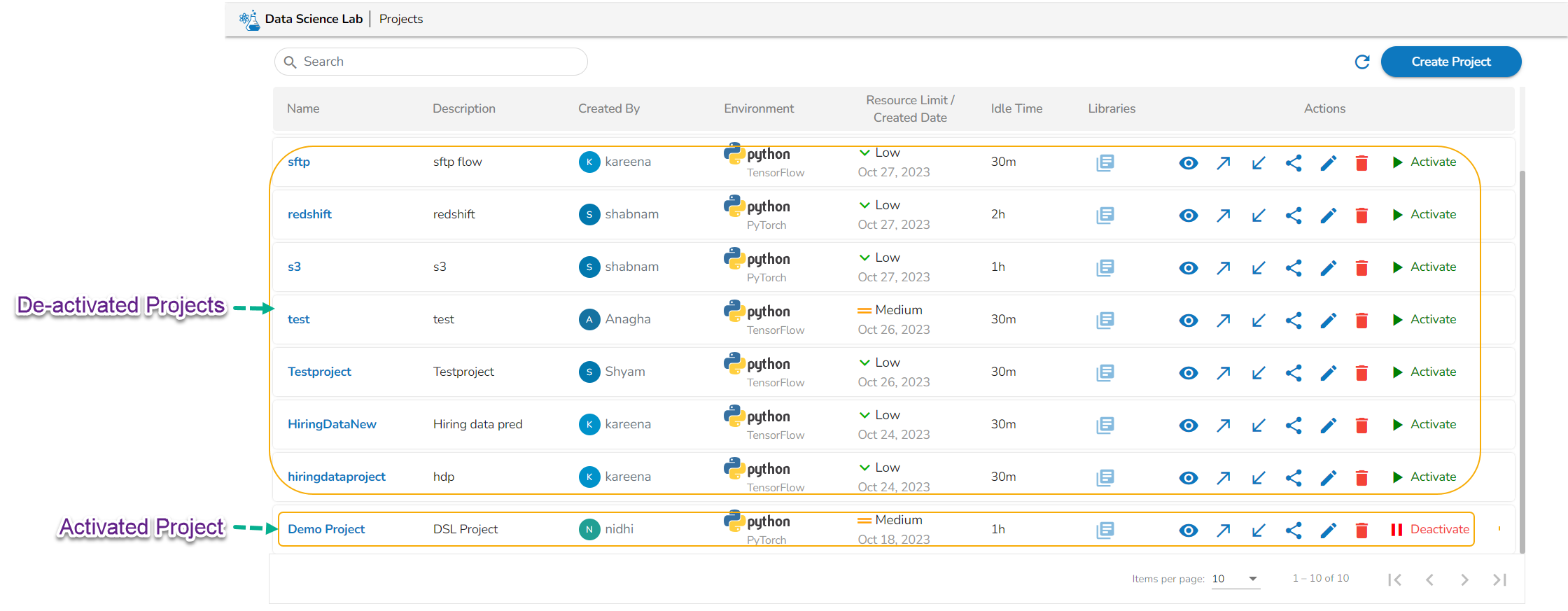This screenshot has height=611, width=1568.
Task: Click pull arrow icon for HiringDataNew
Action: coord(1258,426)
